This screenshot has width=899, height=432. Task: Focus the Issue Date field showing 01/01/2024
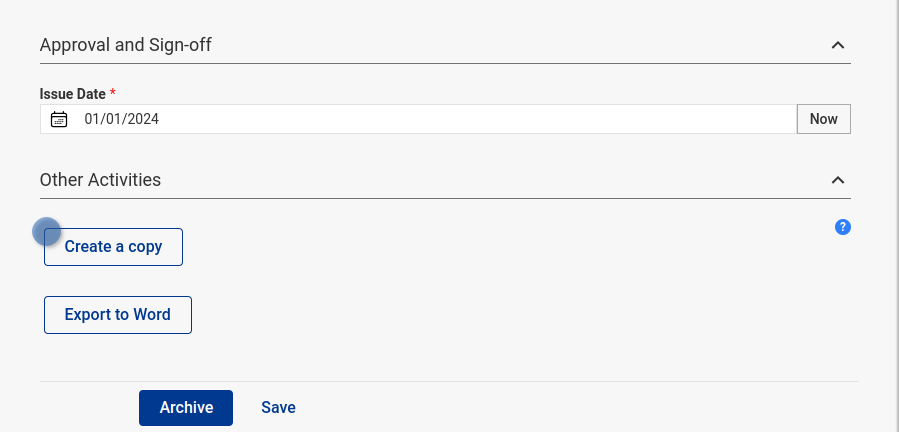pos(400,119)
